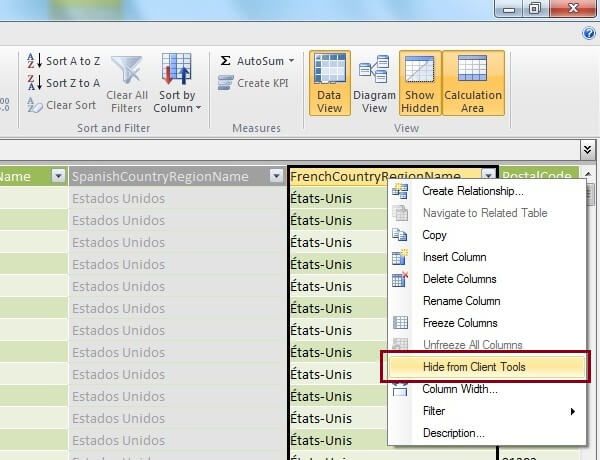
Task: Expand the Filter submenu
Action: (x=487, y=411)
